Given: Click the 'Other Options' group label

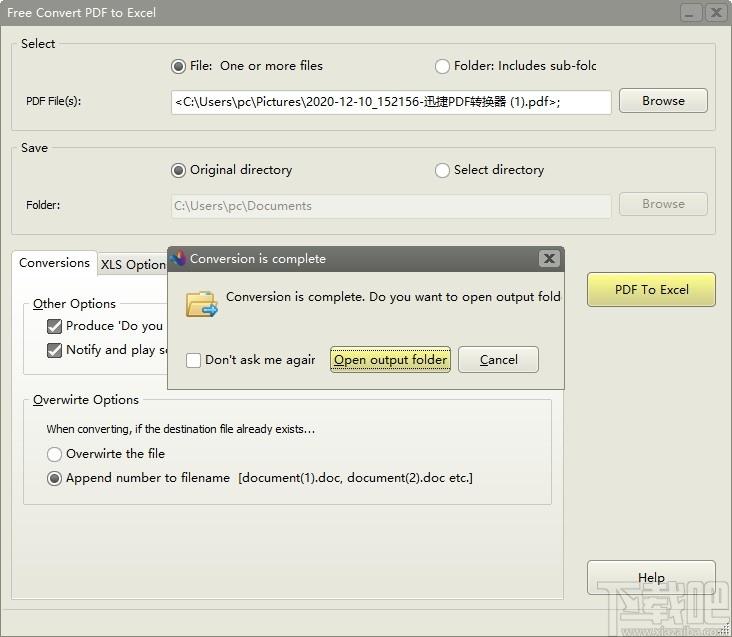Looking at the screenshot, I should 74,304.
